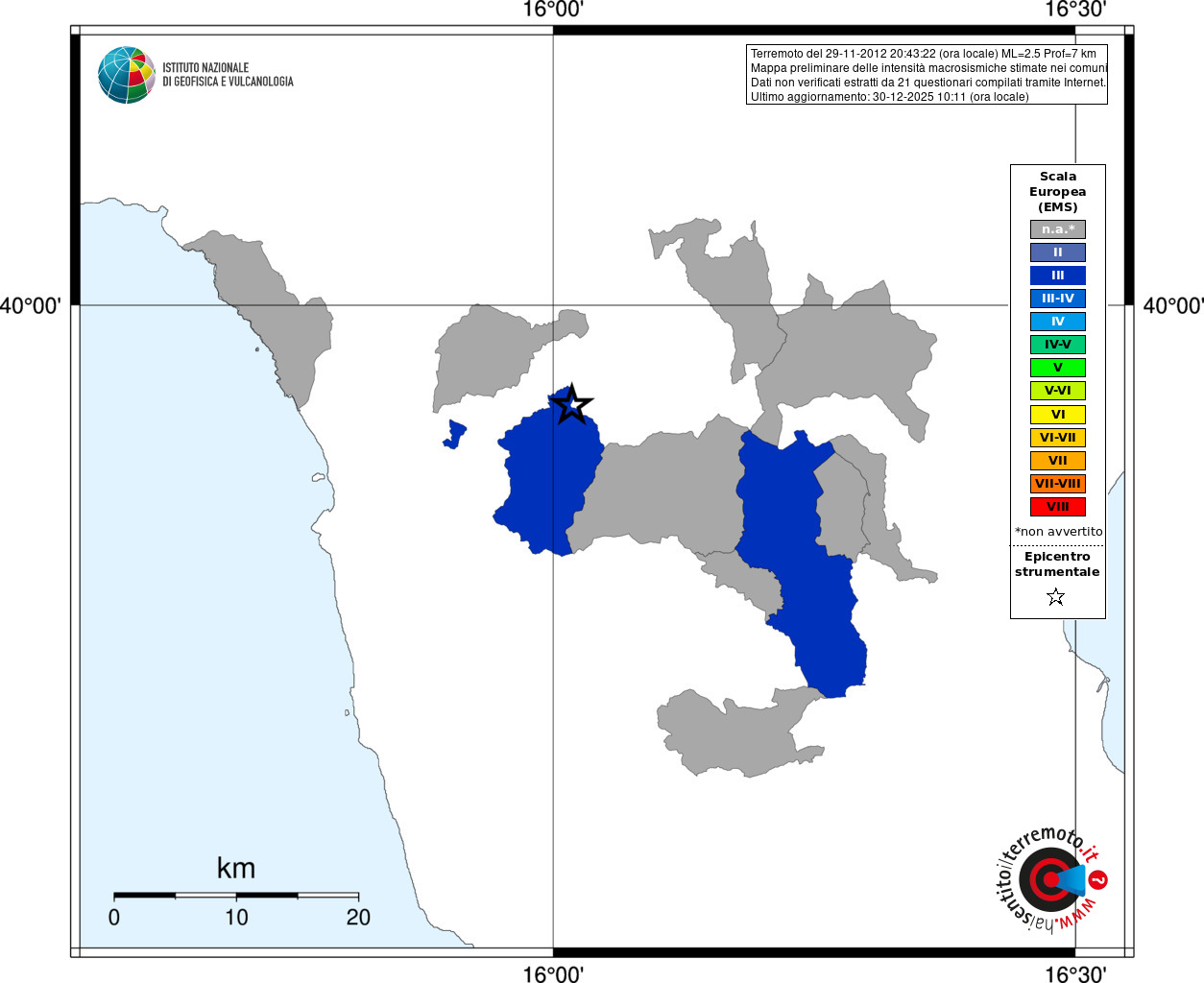Viewport: 1204px width, 983px height.
Task: Click the epicenter star on the map
Action: click(572, 404)
